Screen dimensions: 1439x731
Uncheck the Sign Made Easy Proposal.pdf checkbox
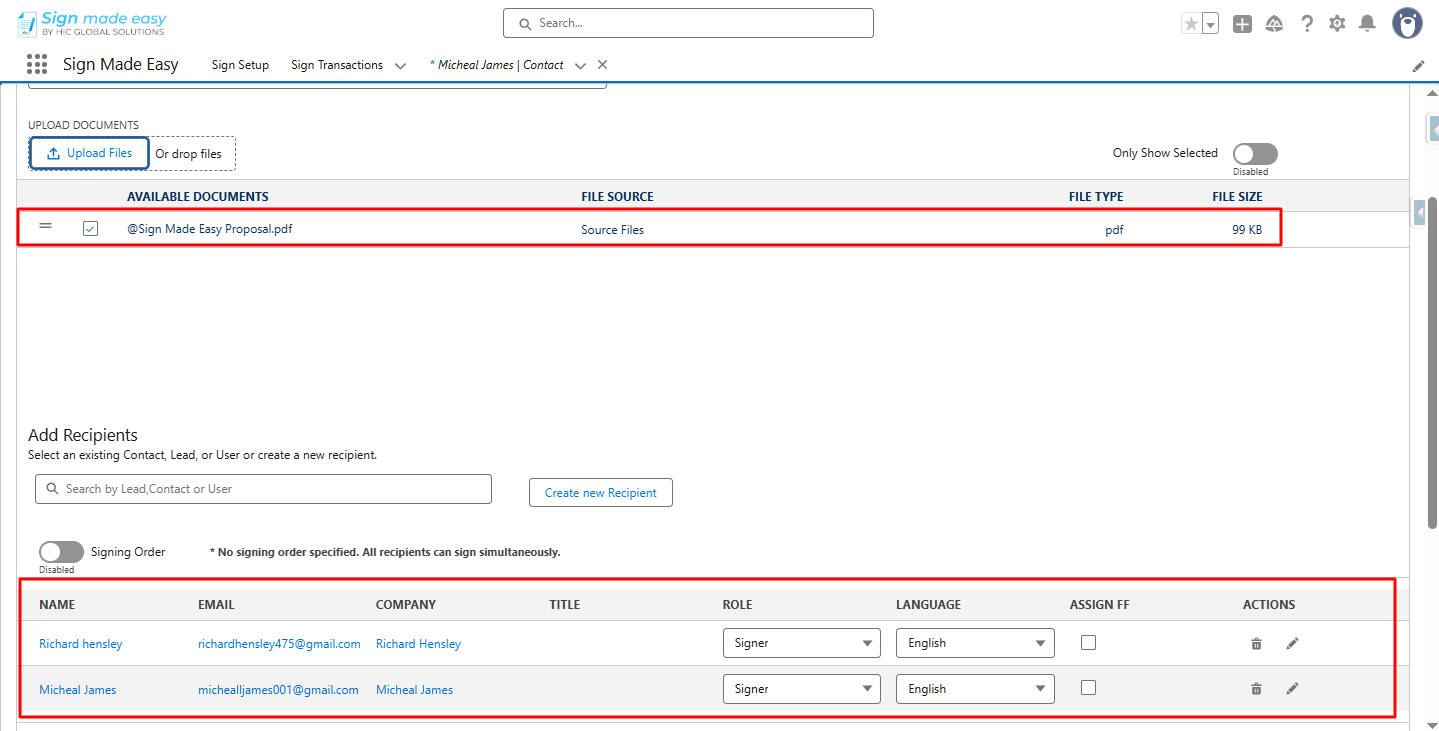point(91,229)
